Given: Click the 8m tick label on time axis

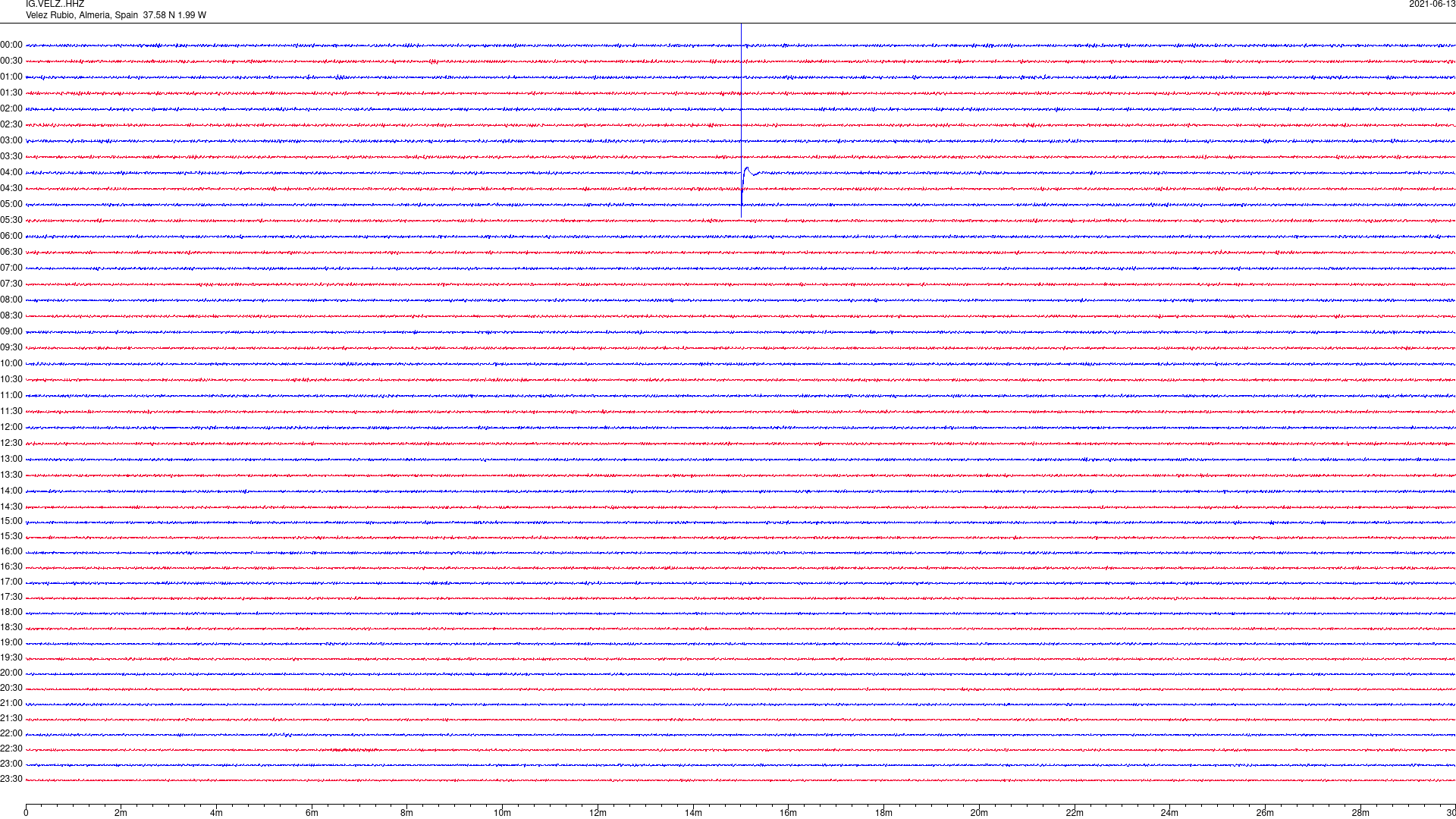Looking at the screenshot, I should tap(407, 813).
